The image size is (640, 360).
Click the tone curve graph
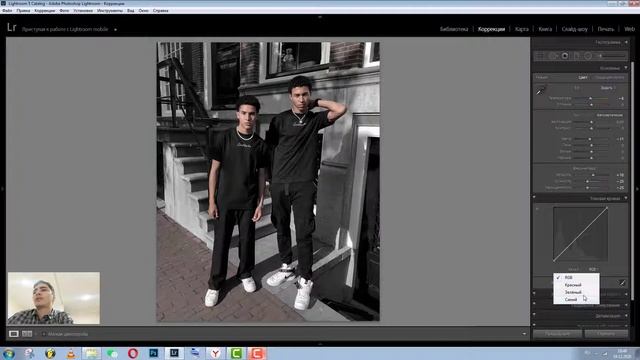coord(580,234)
